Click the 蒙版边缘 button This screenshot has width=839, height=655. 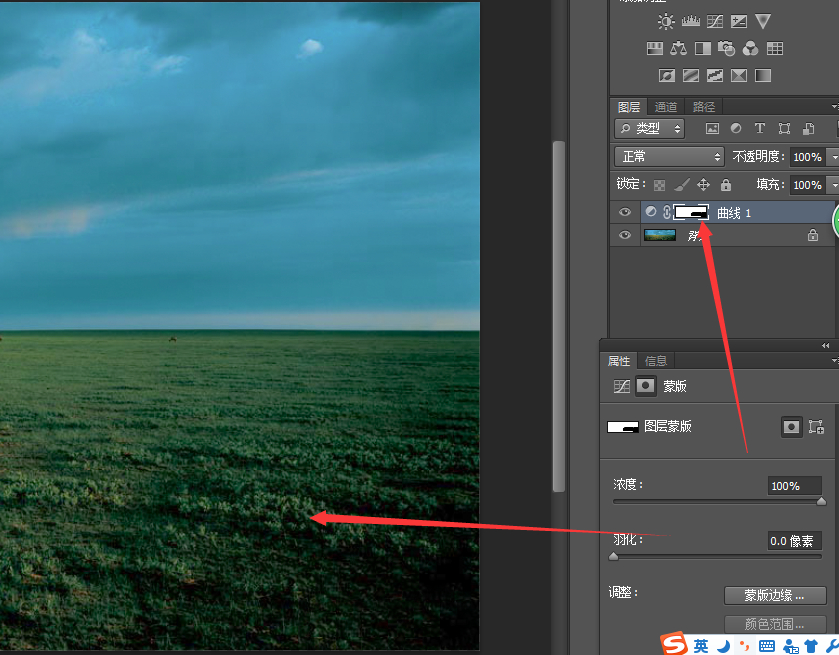(775, 595)
